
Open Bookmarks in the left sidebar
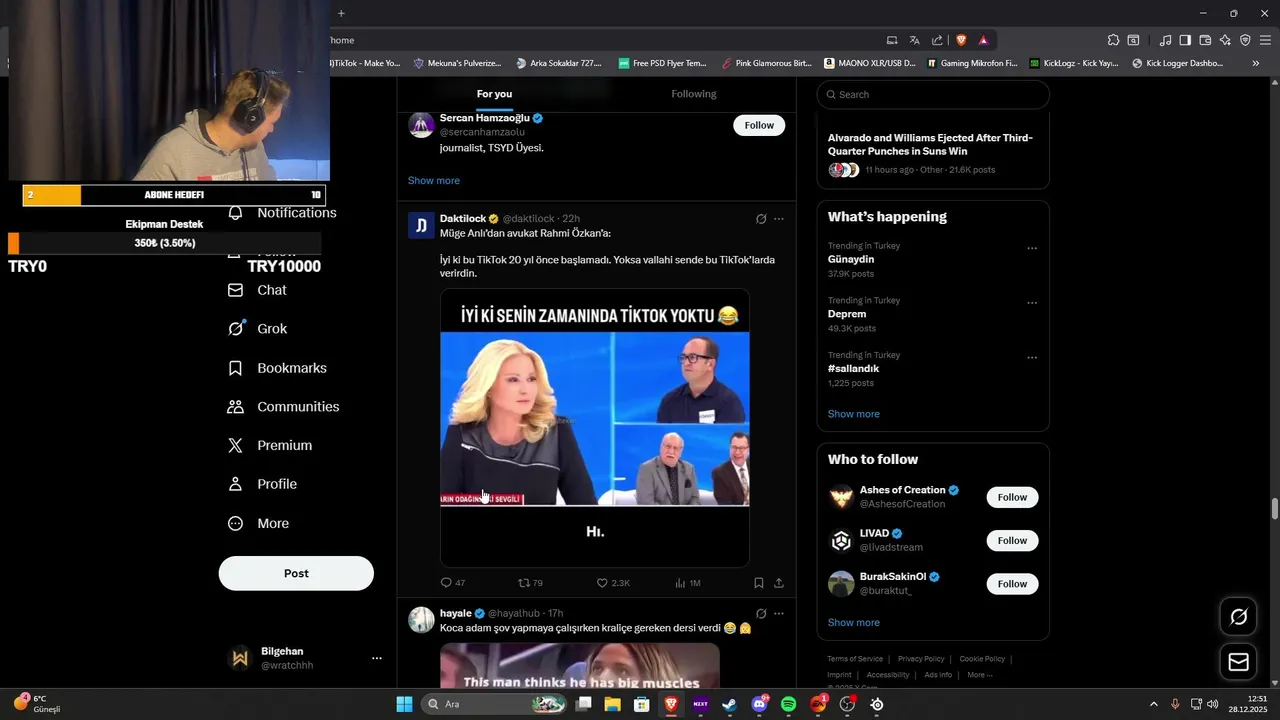coord(278,368)
